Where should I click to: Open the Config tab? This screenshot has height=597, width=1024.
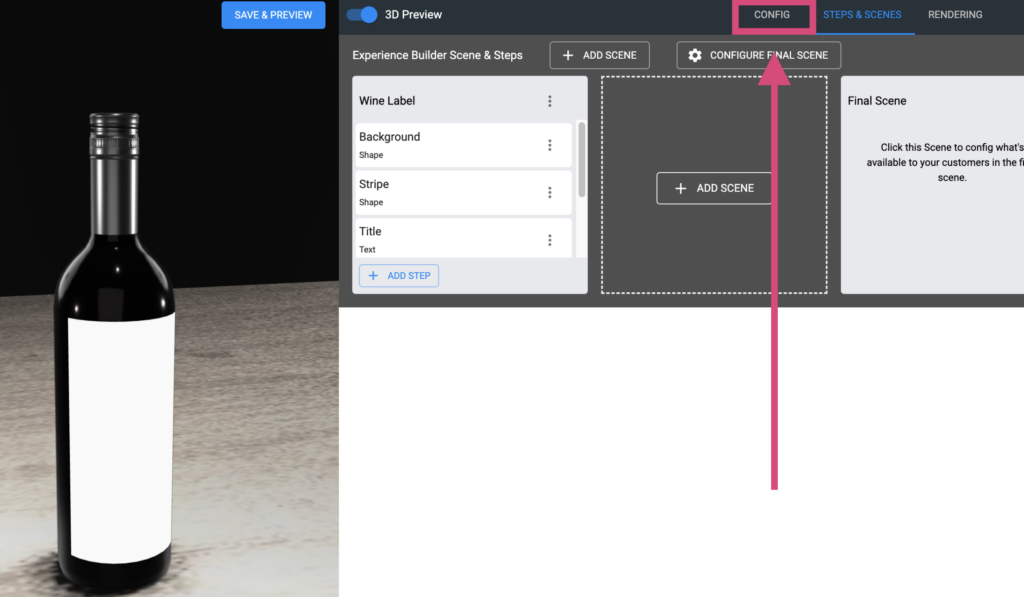click(x=772, y=14)
